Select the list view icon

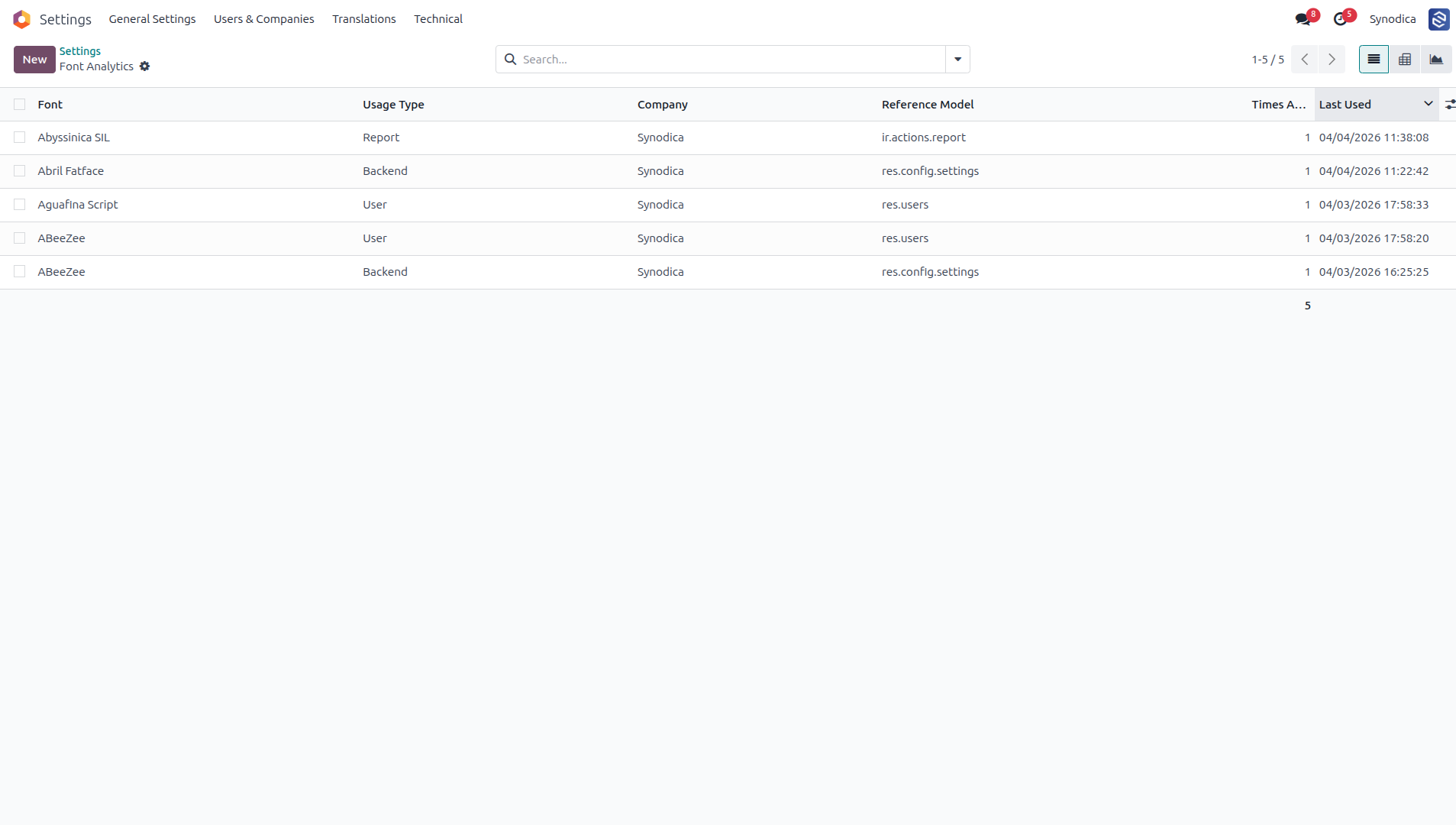pyautogui.click(x=1374, y=60)
